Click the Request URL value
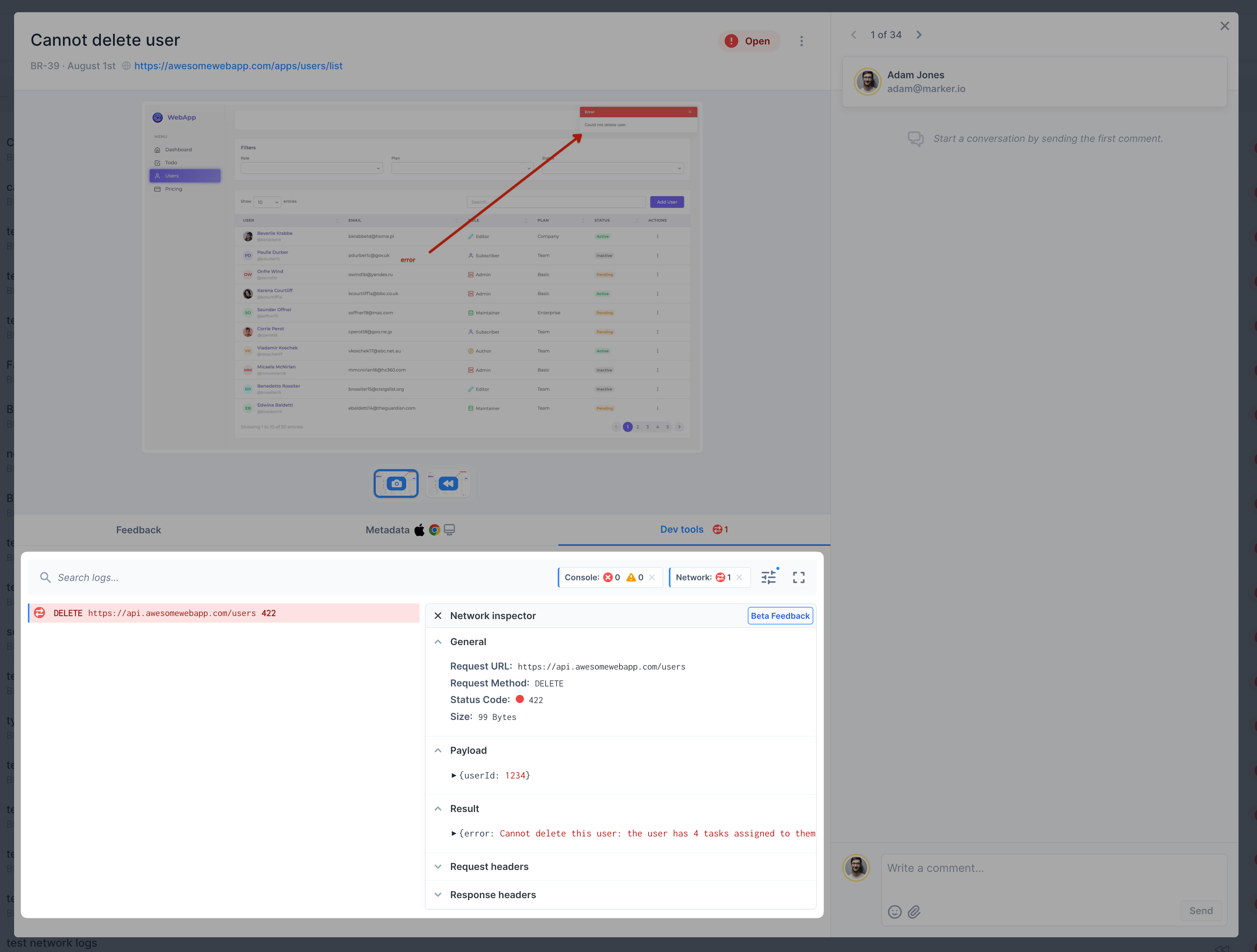 [x=601, y=667]
